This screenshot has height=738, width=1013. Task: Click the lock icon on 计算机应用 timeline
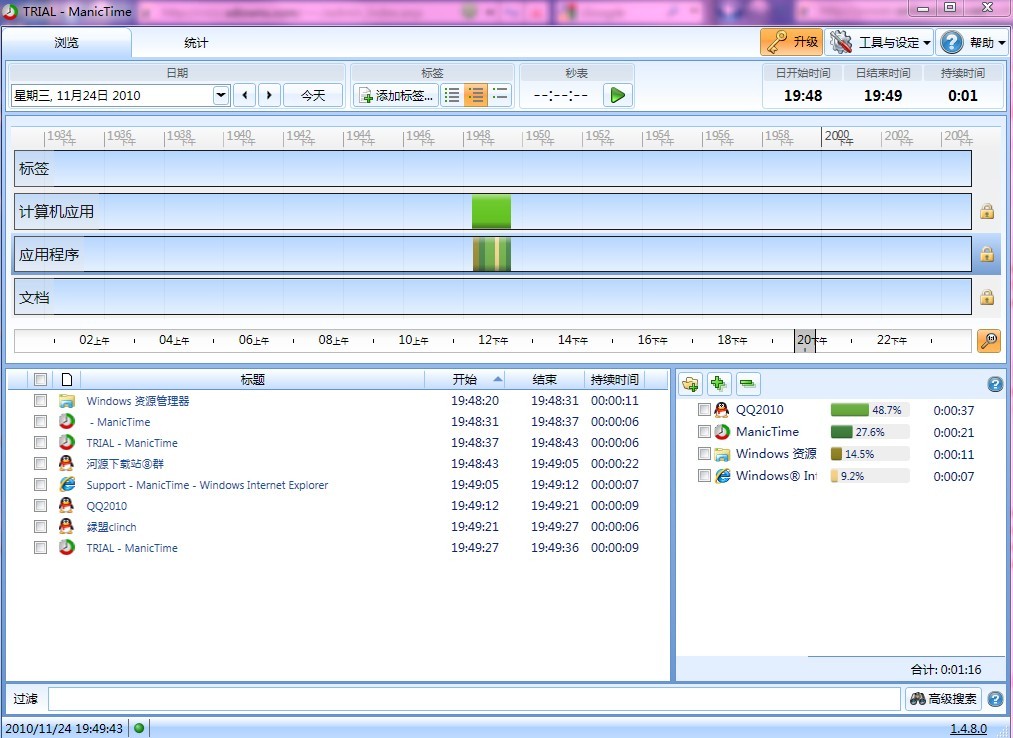point(987,211)
